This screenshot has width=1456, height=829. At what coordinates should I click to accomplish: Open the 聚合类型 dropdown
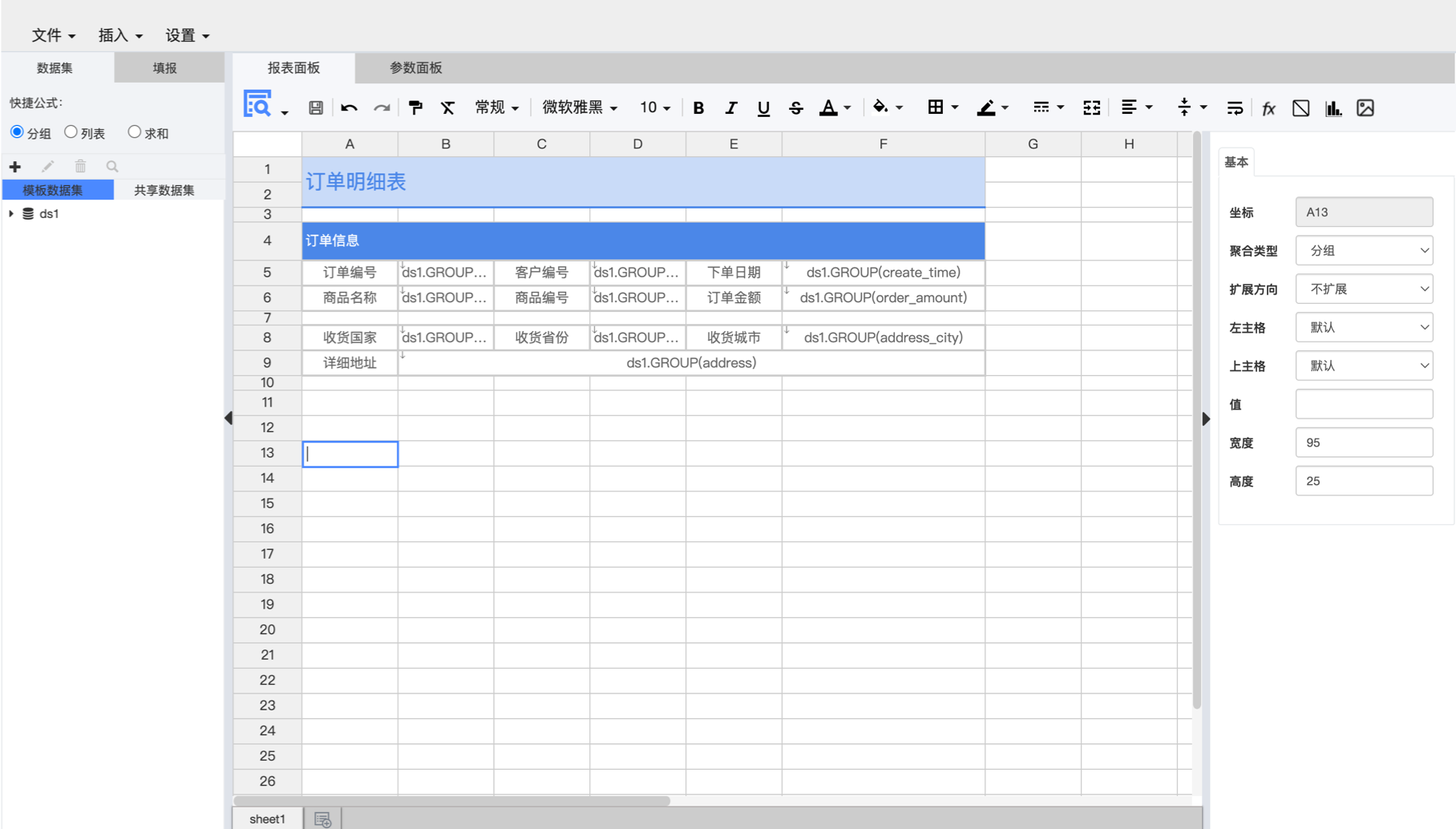tap(1364, 250)
